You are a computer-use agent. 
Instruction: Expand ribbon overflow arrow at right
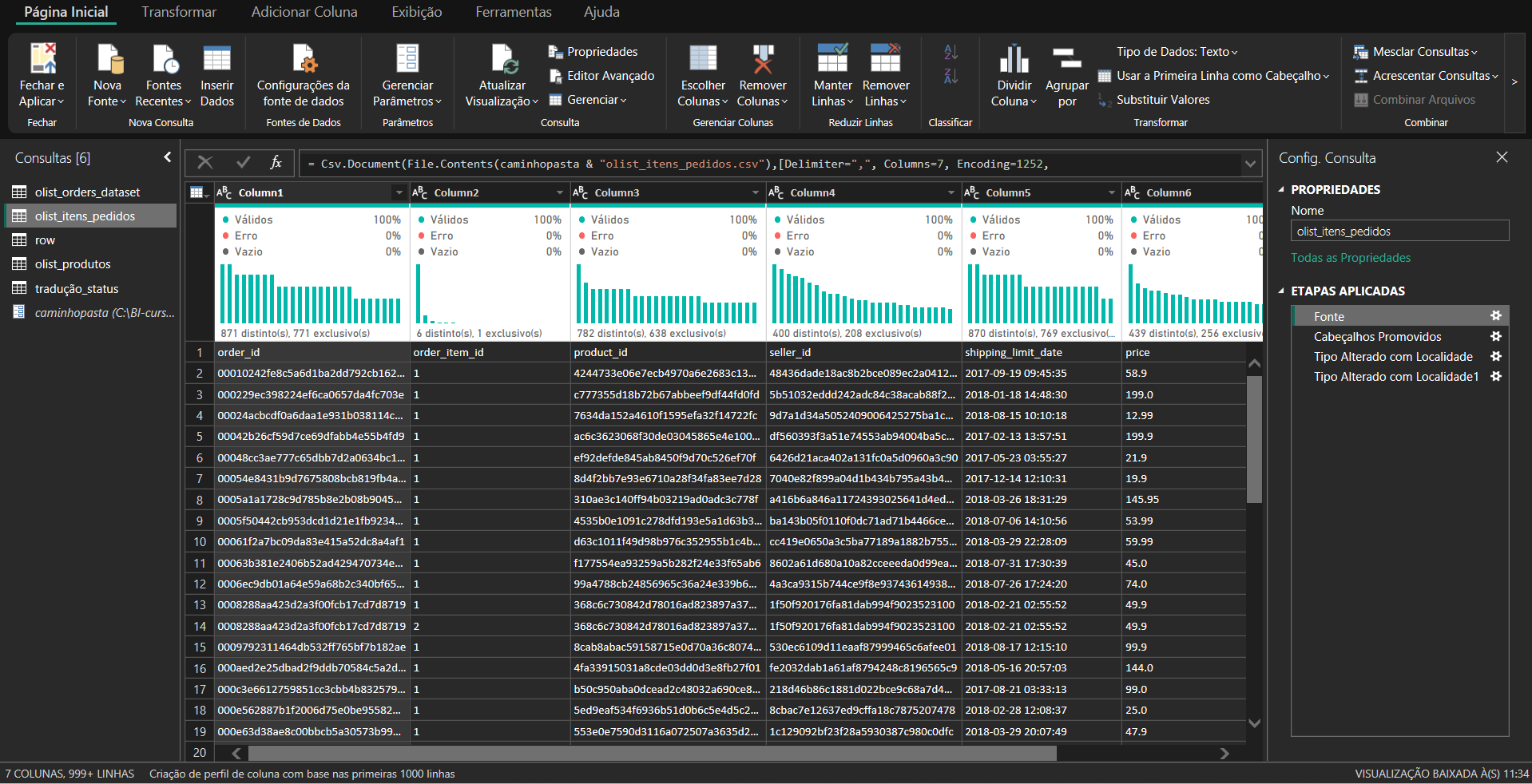click(x=1514, y=81)
